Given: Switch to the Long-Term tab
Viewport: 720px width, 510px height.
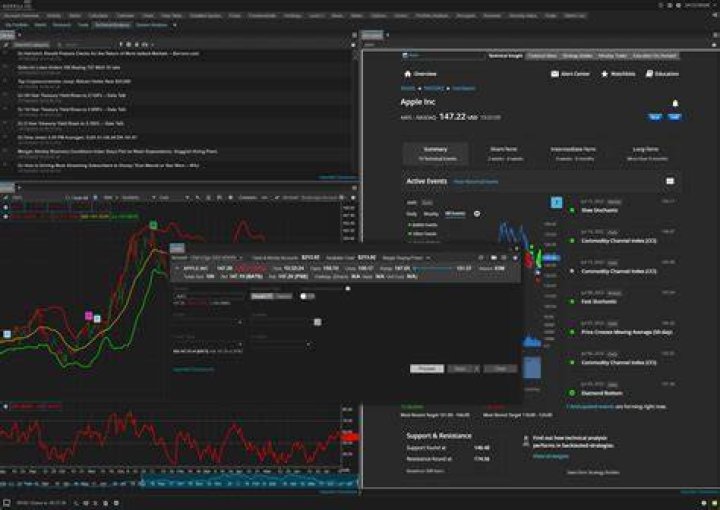Looking at the screenshot, I should (x=646, y=153).
